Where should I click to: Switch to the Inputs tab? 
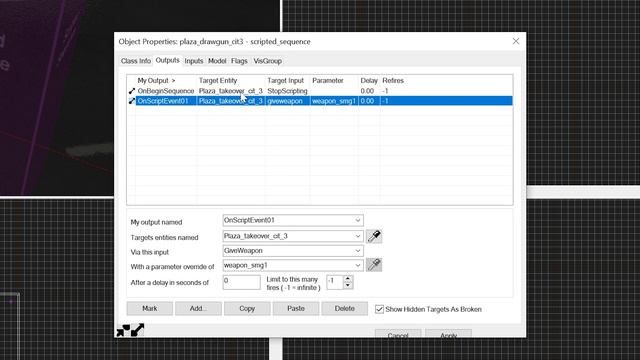click(193, 61)
